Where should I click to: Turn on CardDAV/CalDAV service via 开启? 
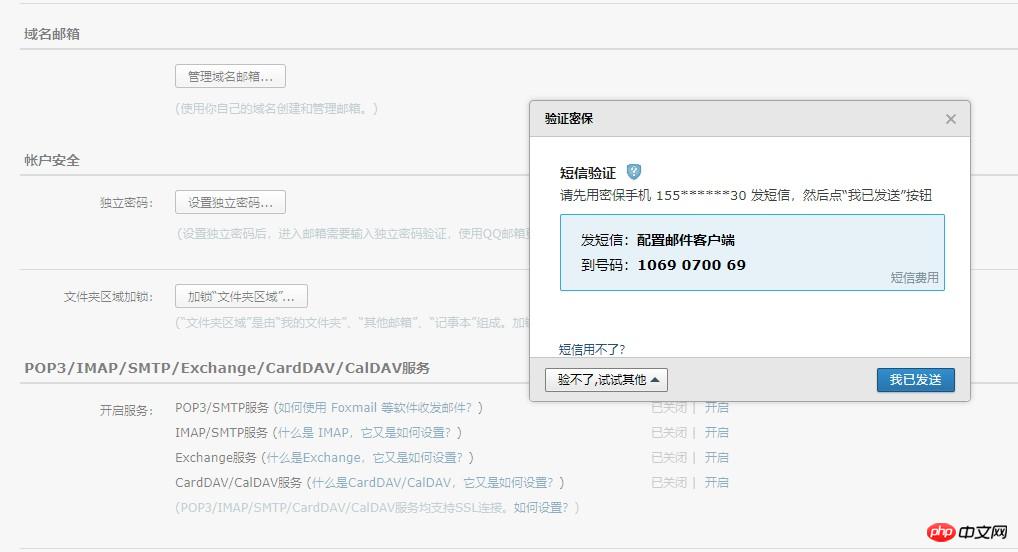click(716, 482)
